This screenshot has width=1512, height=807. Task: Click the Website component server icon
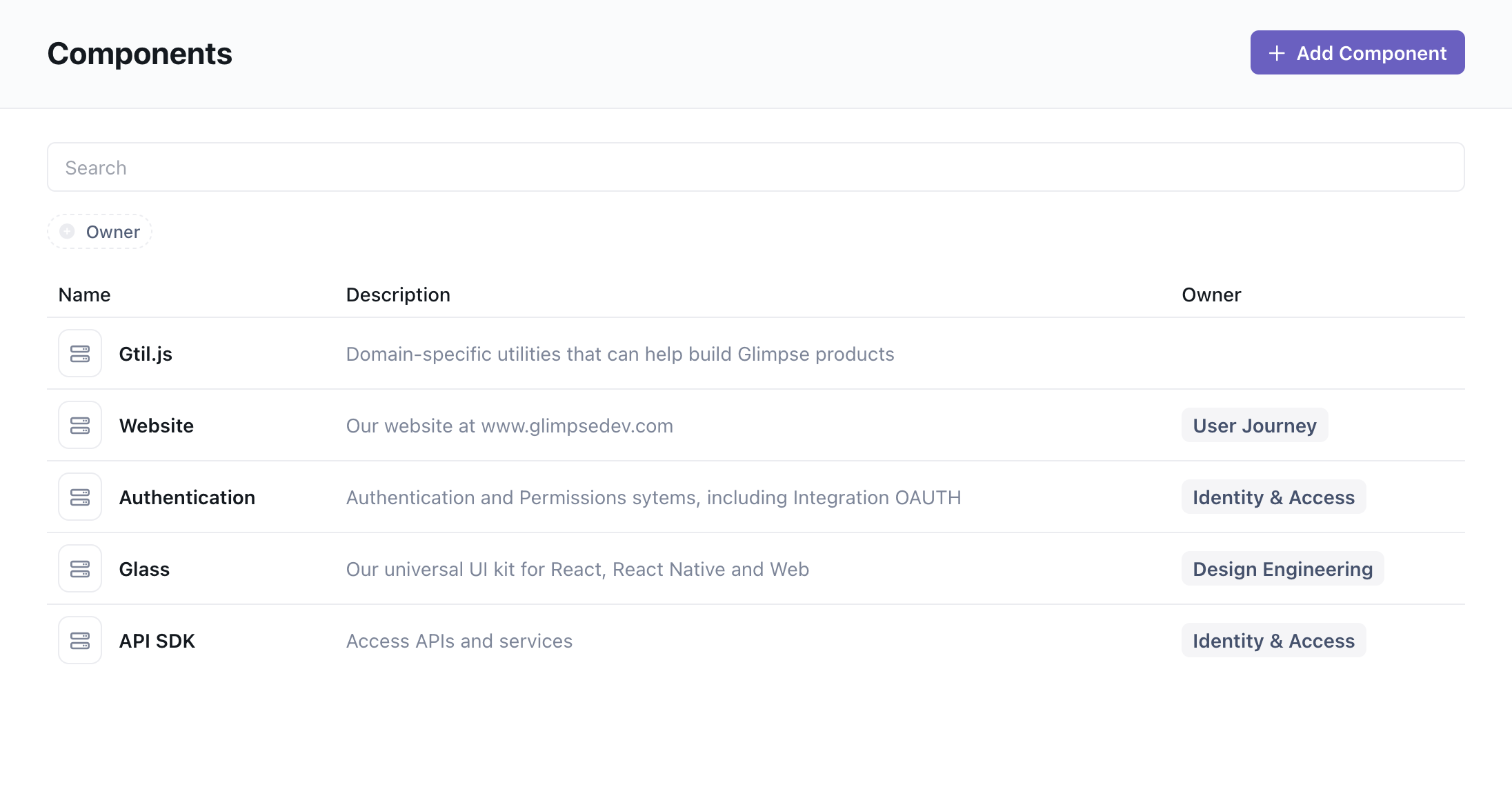point(80,426)
